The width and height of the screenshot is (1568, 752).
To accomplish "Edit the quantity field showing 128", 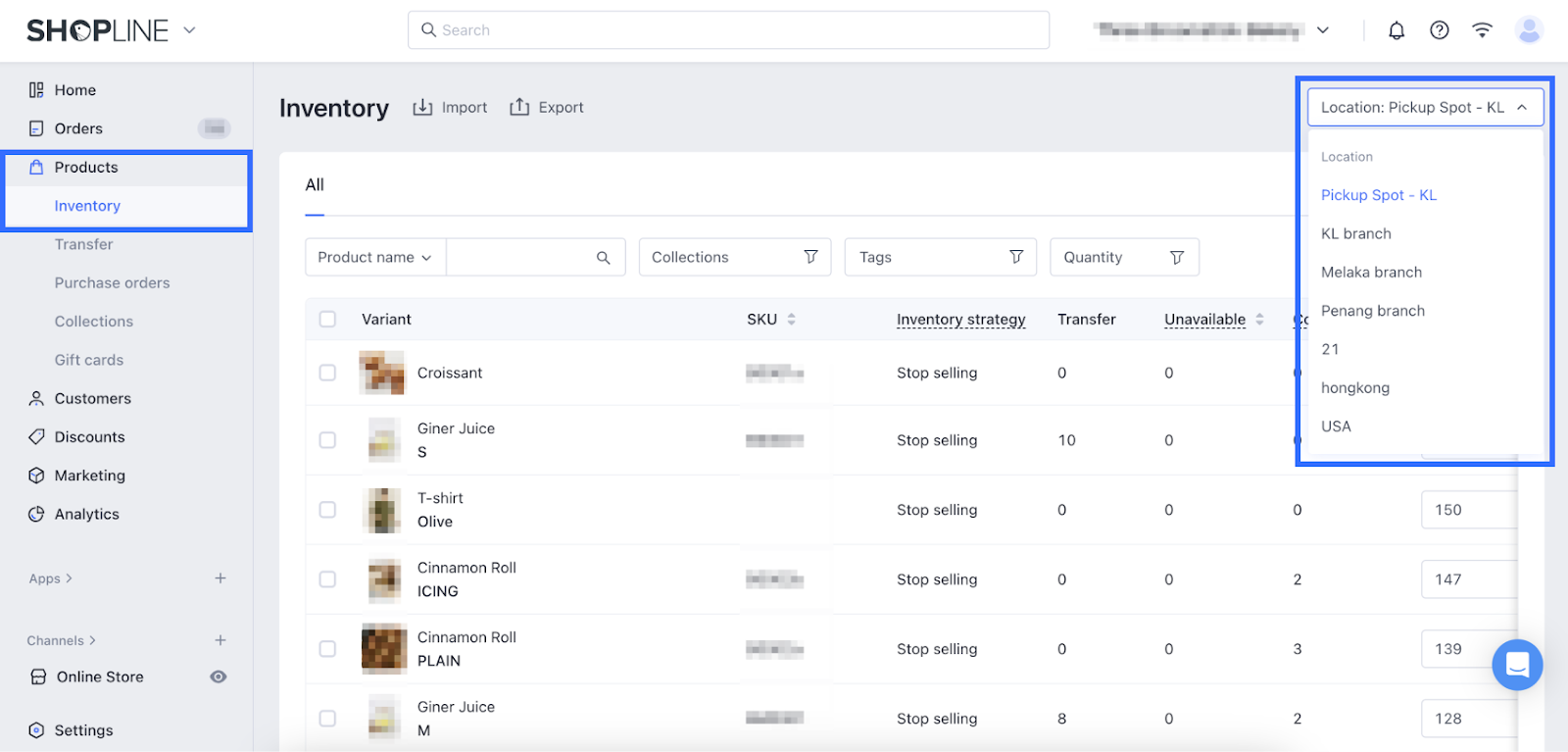I will (1469, 719).
